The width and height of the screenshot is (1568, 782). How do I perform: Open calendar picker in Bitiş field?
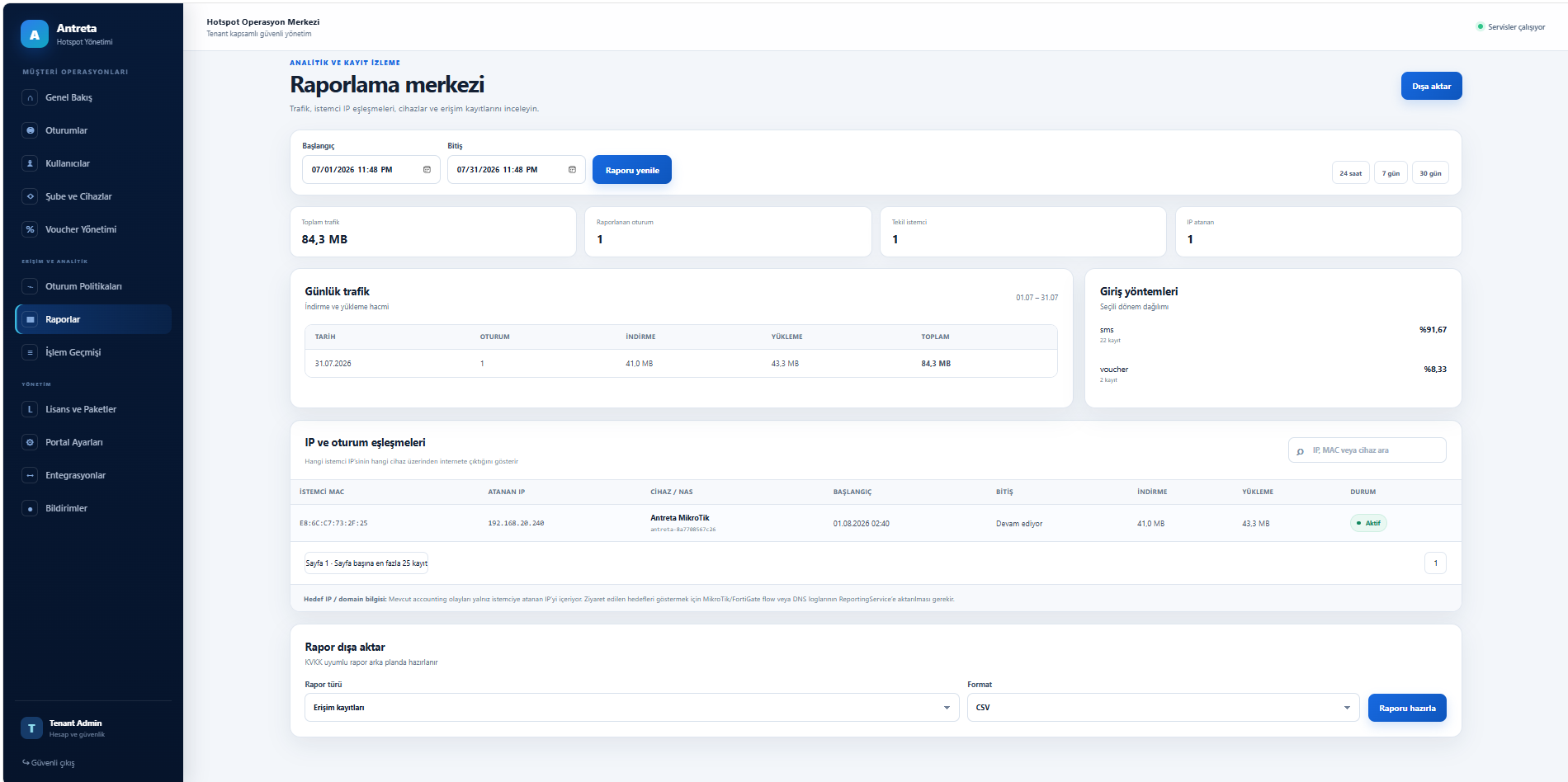(x=572, y=170)
